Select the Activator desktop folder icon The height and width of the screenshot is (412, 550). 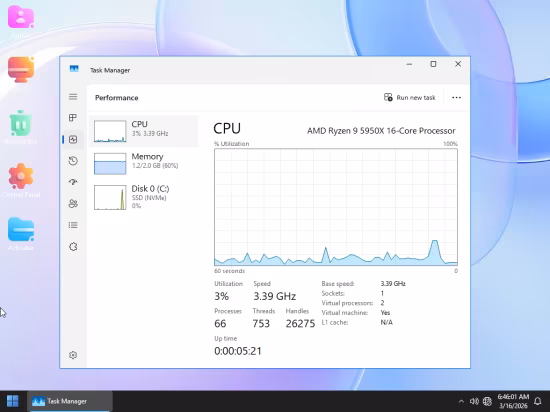(21, 234)
